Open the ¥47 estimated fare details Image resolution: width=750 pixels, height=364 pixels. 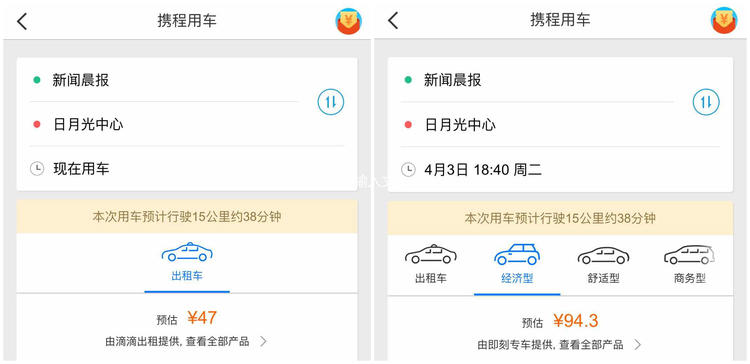point(202,318)
